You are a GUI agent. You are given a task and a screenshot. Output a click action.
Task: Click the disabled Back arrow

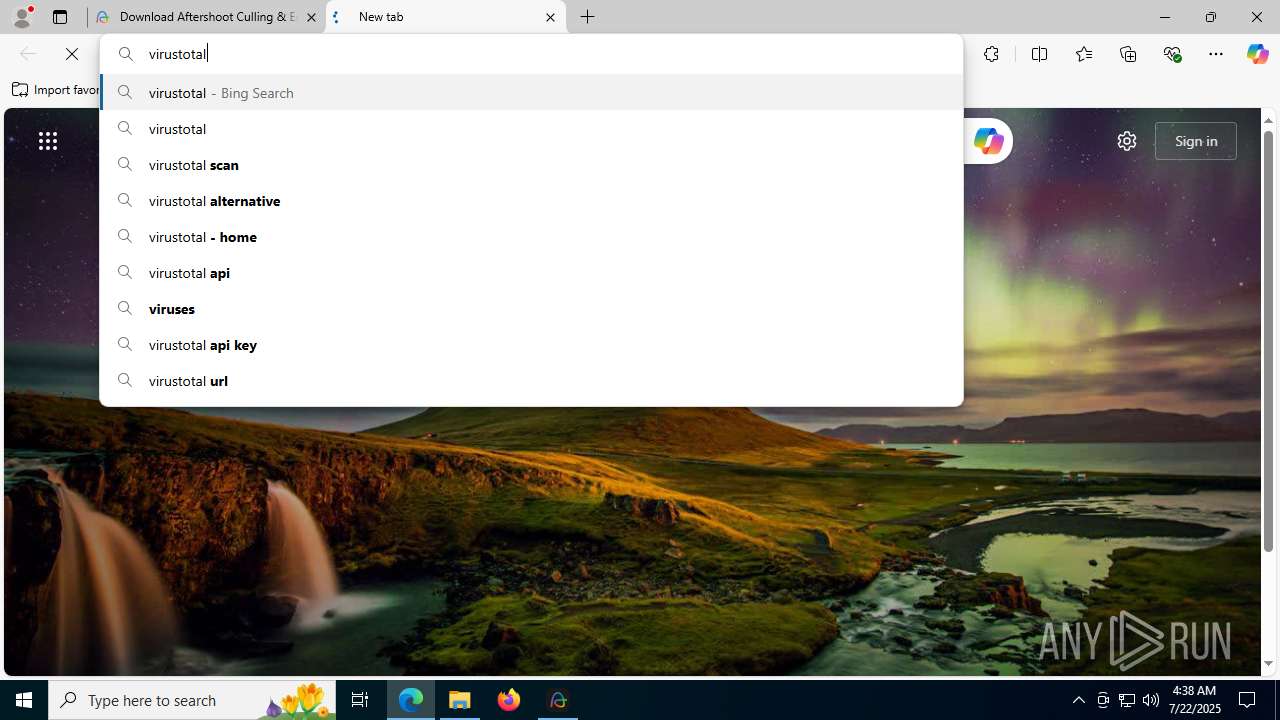pyautogui.click(x=27, y=54)
